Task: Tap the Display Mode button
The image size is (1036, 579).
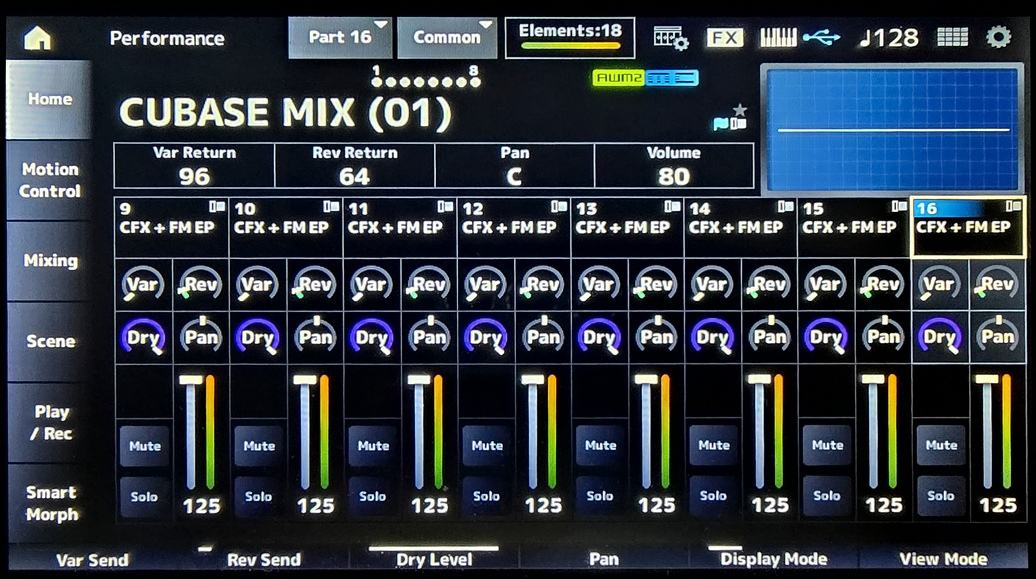Action: (x=774, y=559)
